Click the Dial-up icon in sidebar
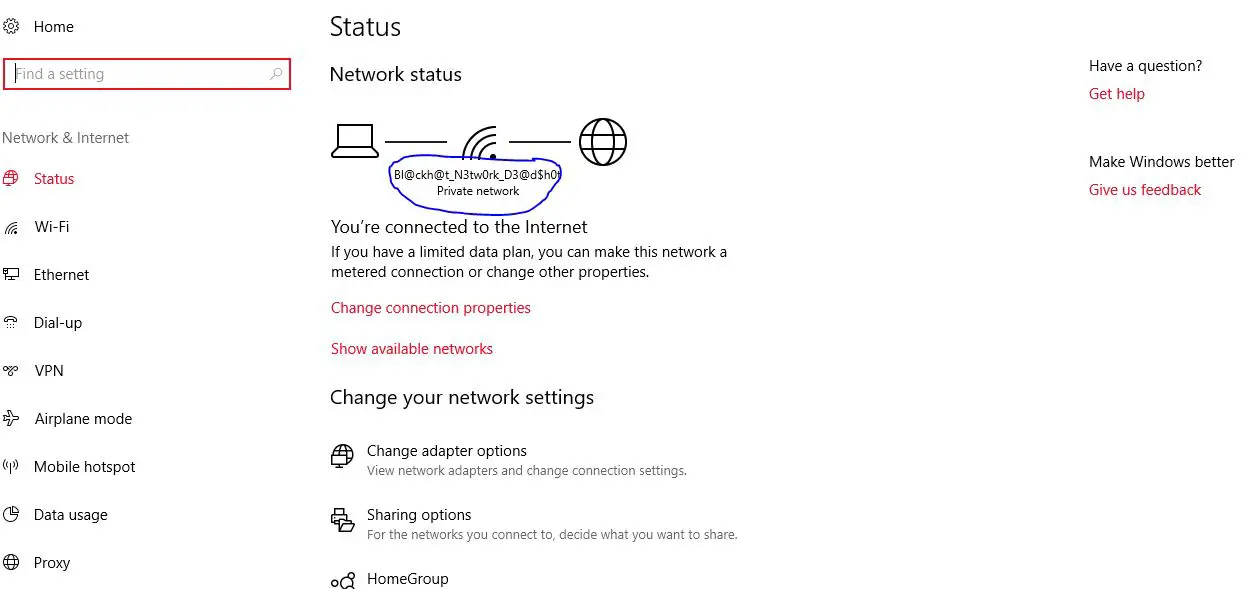 11,322
